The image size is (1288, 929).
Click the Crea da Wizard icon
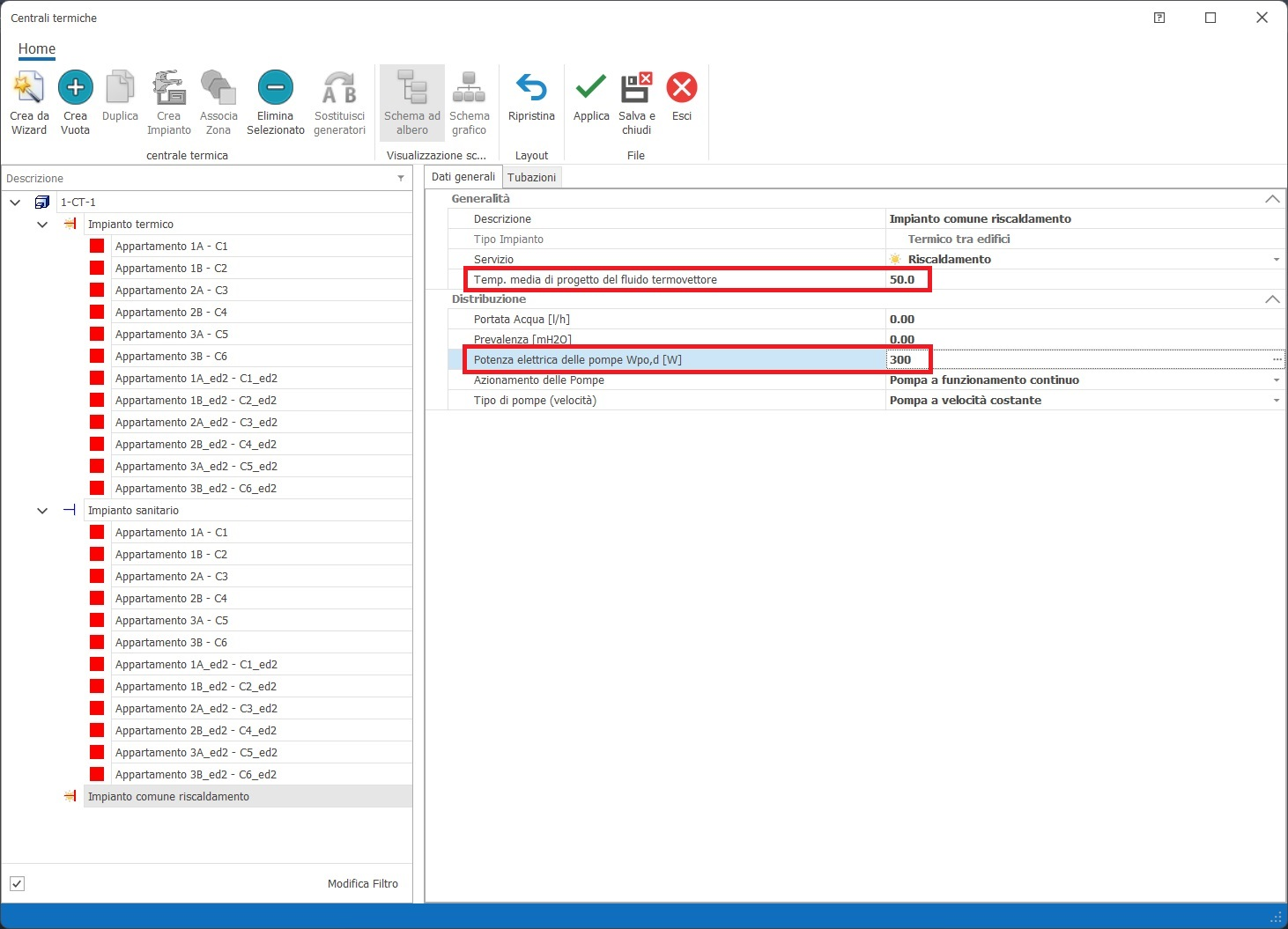(28, 89)
